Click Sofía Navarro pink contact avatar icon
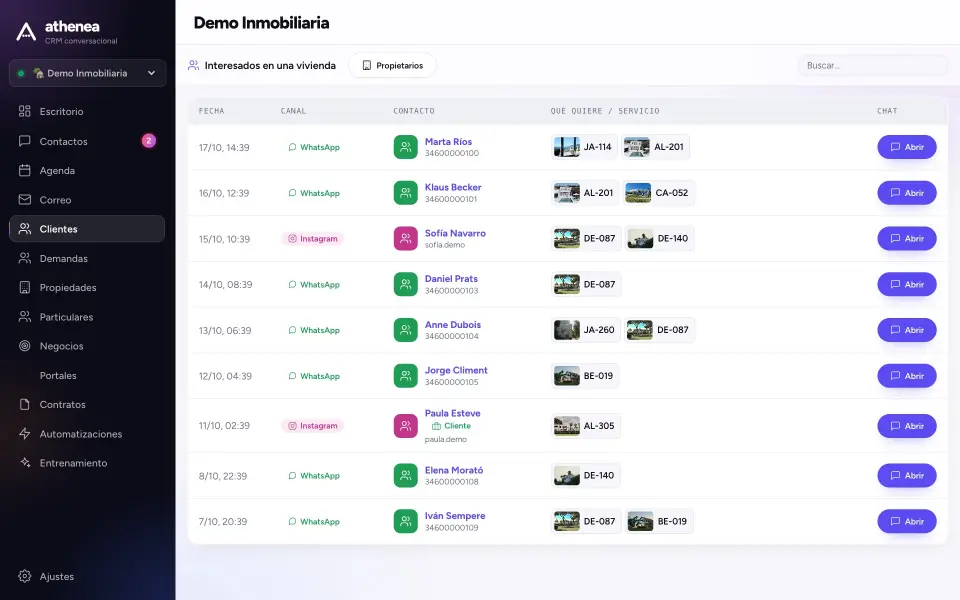The image size is (960, 600). 405,239
